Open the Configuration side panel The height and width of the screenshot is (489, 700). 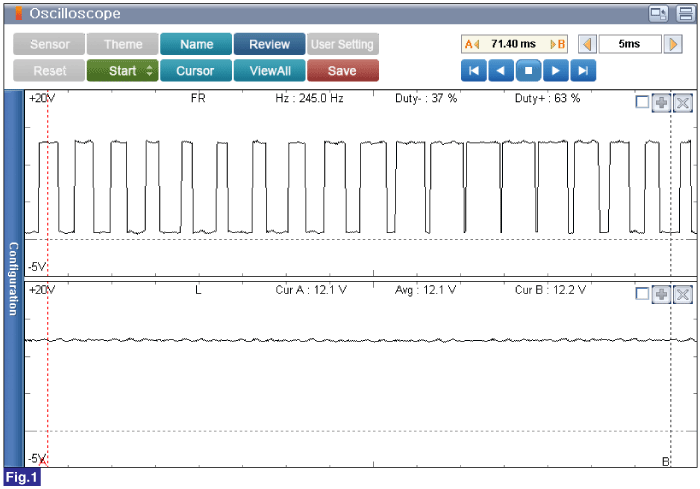click(x=14, y=278)
